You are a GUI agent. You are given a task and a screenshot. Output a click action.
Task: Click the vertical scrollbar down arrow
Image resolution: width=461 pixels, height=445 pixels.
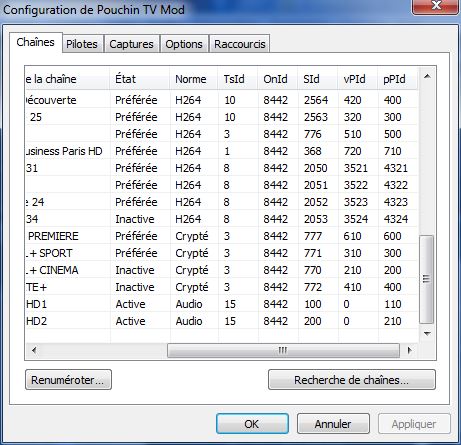pyautogui.click(x=427, y=334)
